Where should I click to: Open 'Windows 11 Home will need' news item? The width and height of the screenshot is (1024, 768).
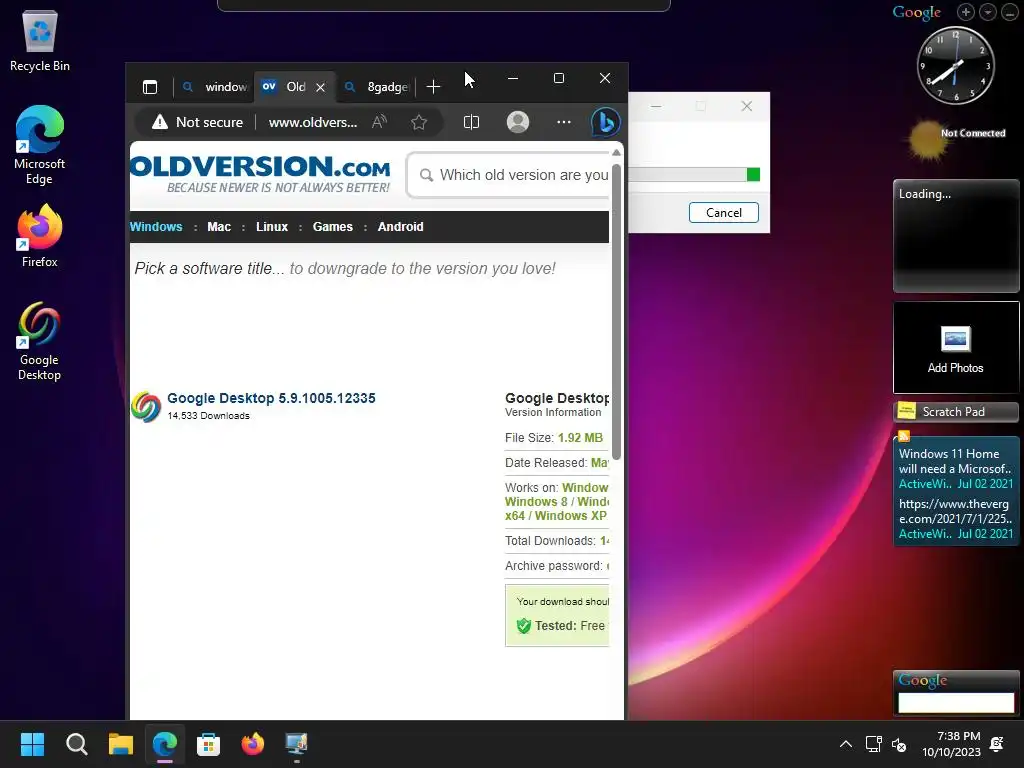pos(955,461)
